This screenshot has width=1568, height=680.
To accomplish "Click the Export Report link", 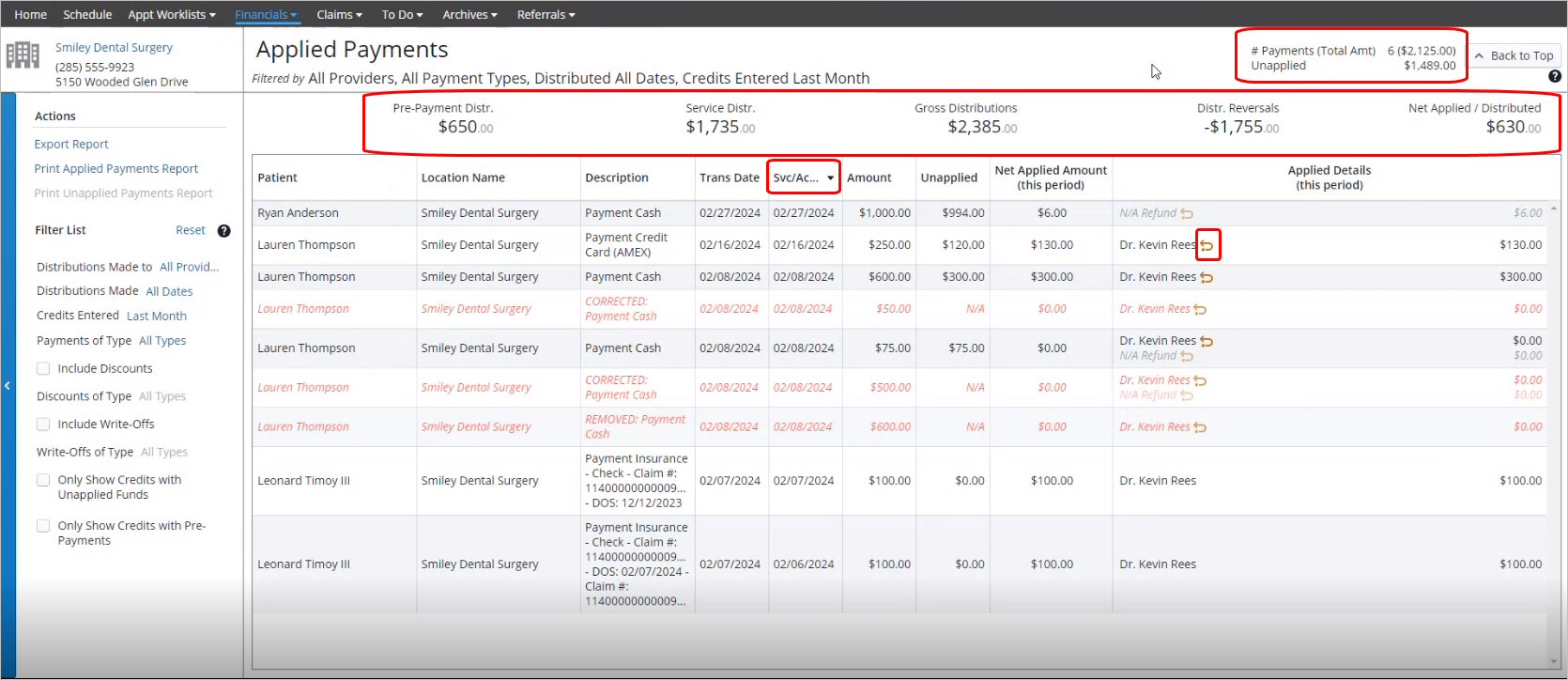I will click(x=71, y=145).
